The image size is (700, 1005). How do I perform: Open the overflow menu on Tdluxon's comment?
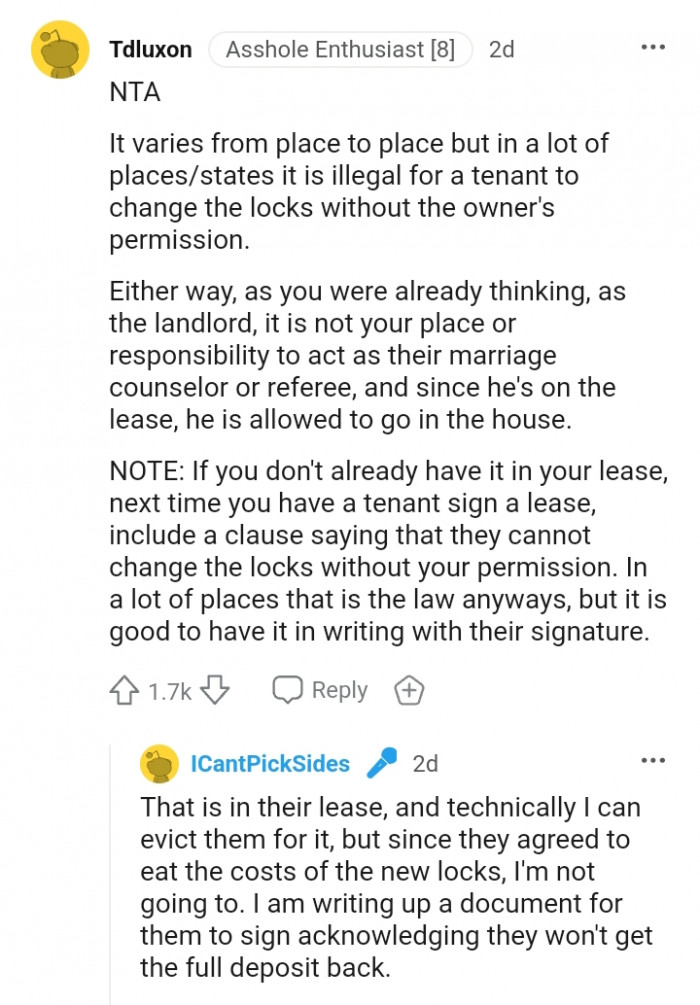point(654,47)
